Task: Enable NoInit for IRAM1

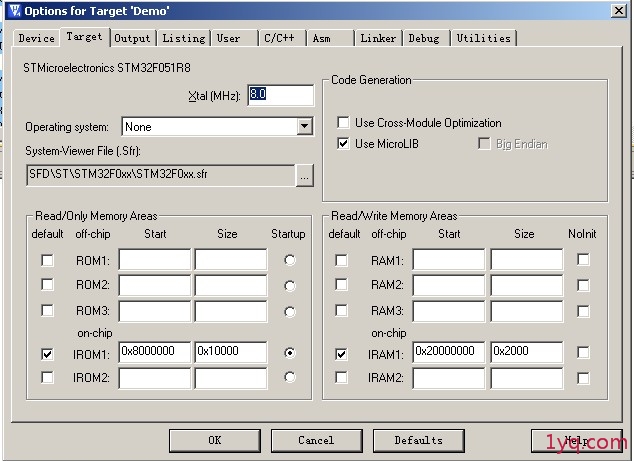Action: pyautogui.click(x=583, y=352)
